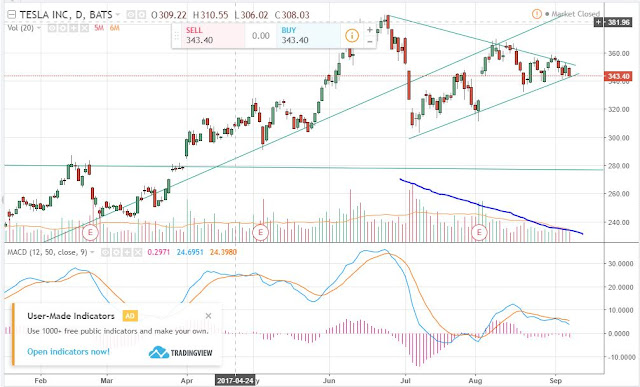
Task: Expand the MACD (12, 50, close, 9) dropdown
Action: (92, 252)
